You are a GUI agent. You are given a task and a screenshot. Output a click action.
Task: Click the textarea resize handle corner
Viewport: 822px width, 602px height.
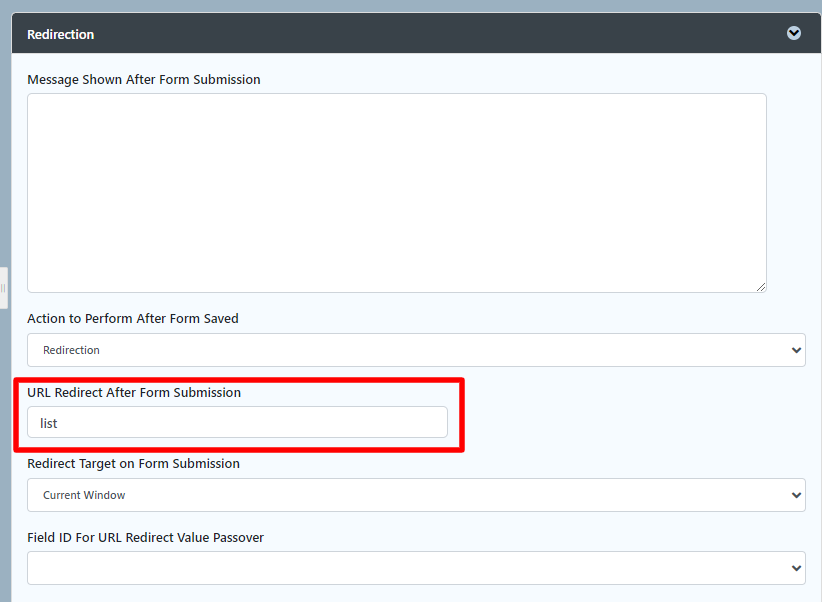[x=761, y=287]
